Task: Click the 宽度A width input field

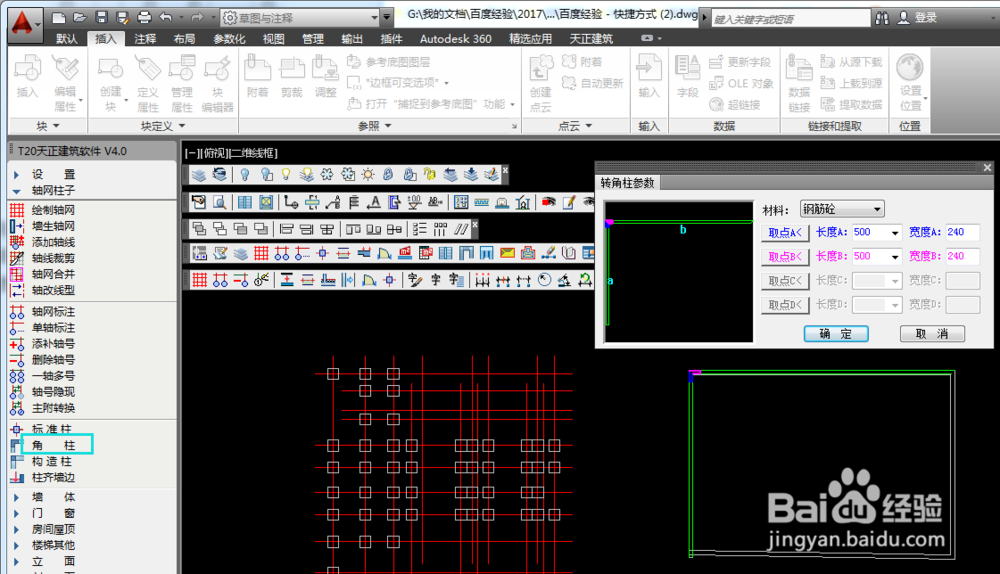Action: point(963,233)
